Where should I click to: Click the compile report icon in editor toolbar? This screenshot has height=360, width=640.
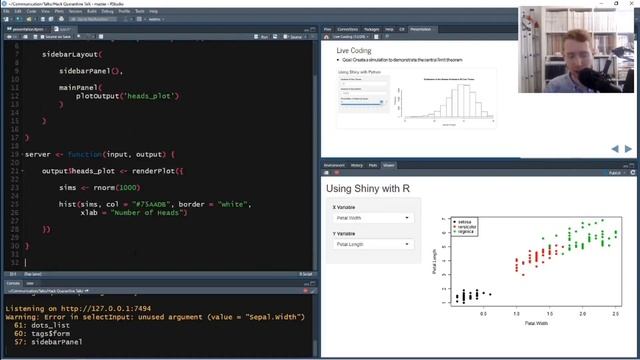(x=101, y=37)
